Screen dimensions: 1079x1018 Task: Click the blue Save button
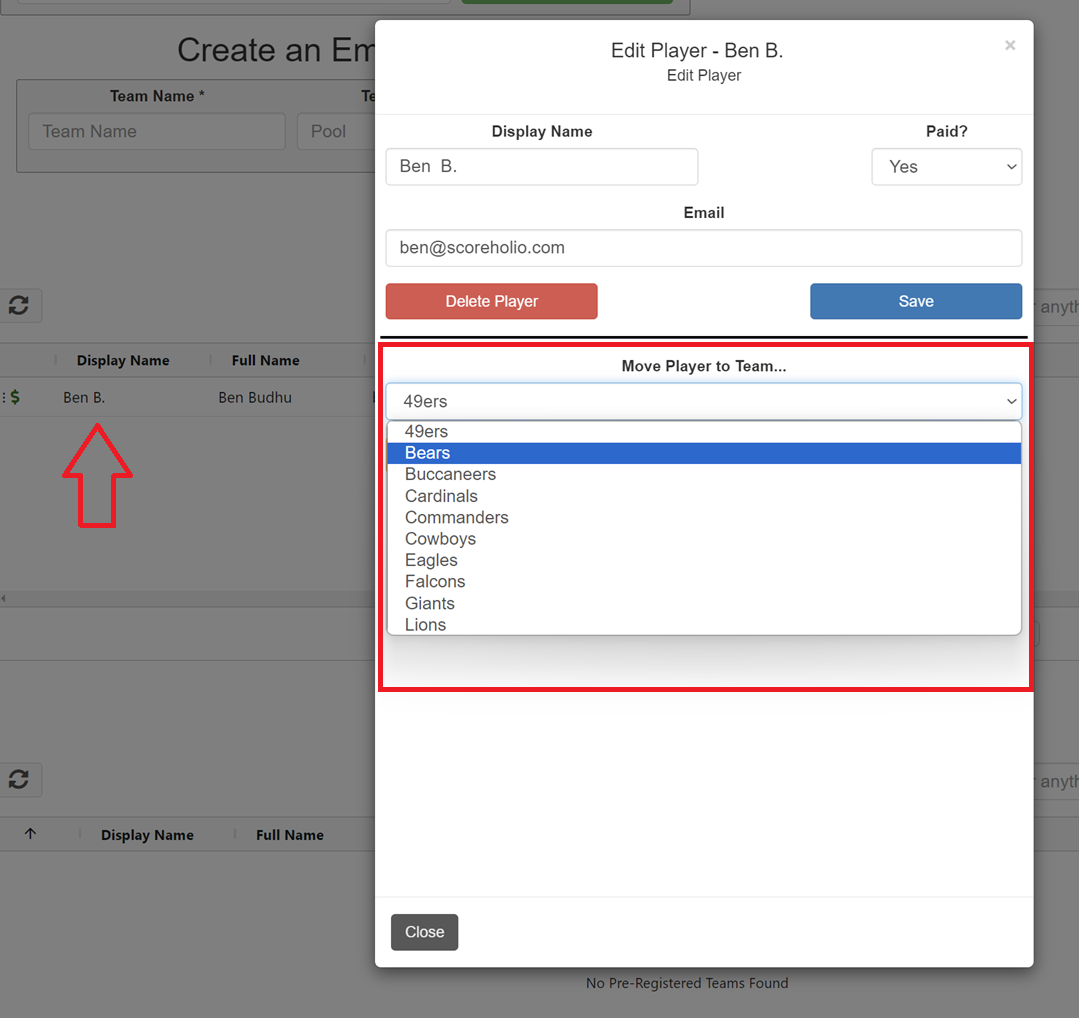click(915, 301)
